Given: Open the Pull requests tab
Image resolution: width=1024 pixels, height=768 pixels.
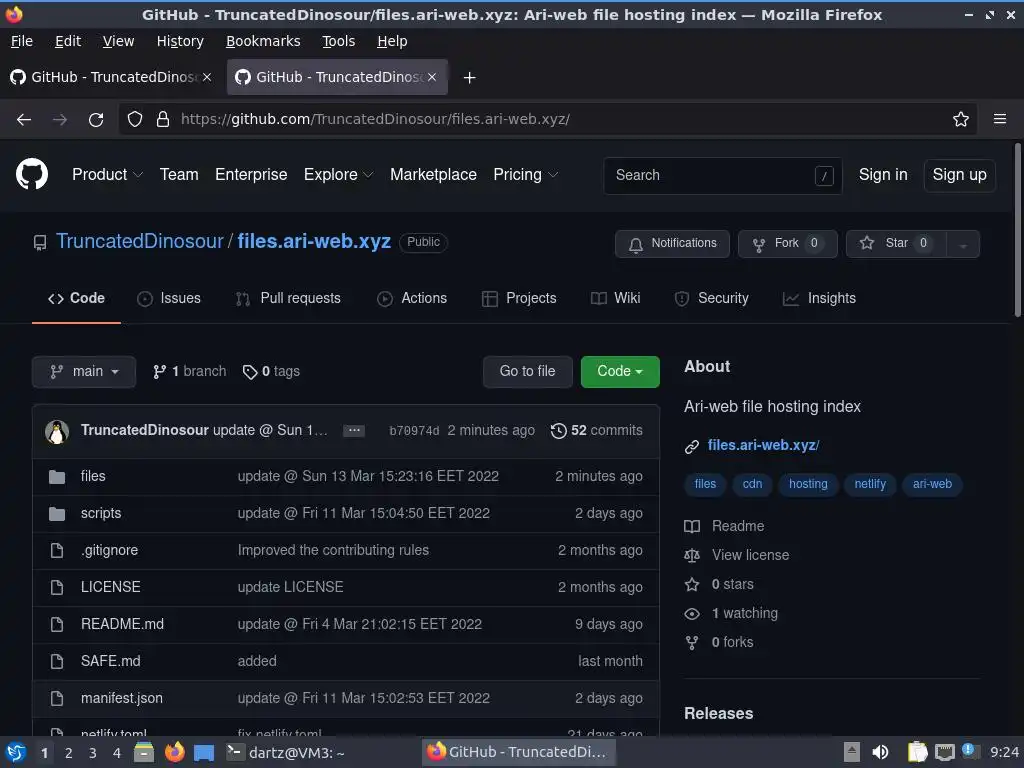Looking at the screenshot, I should (x=288, y=298).
